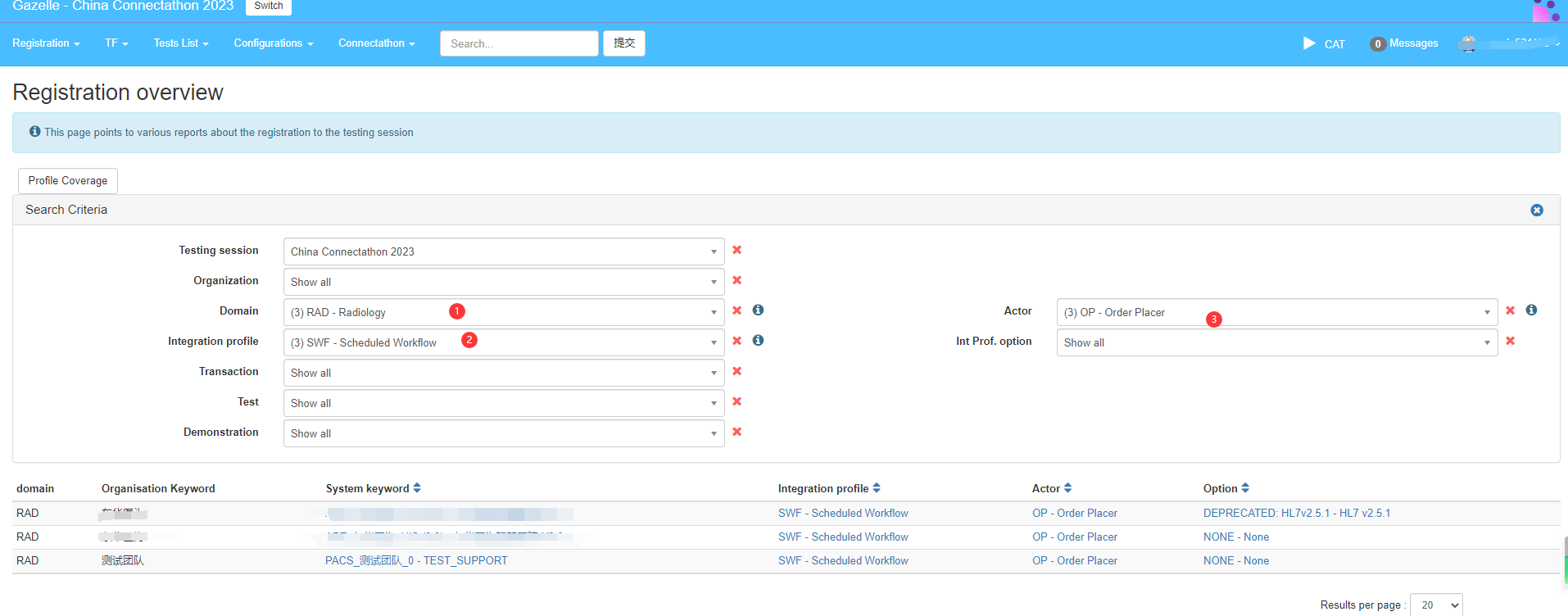1568x616 pixels.
Task: Click the Switch button
Action: click(x=269, y=6)
